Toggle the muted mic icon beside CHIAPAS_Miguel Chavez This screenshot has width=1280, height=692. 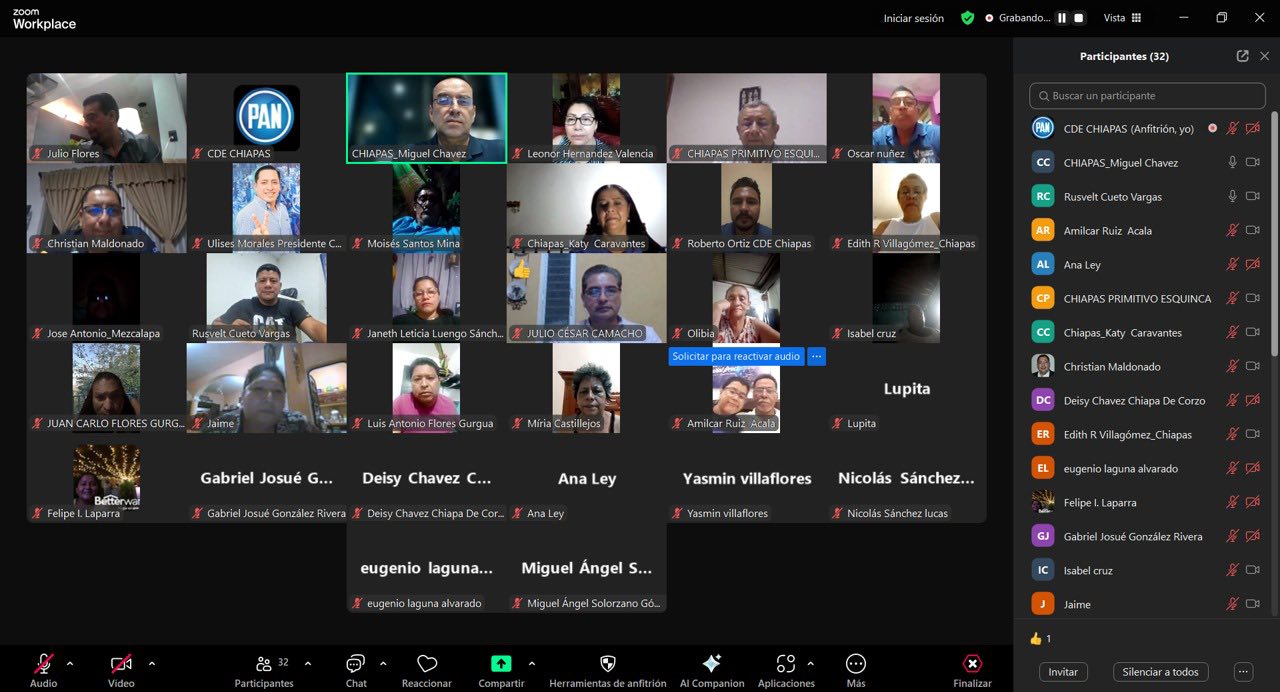[1232, 161]
